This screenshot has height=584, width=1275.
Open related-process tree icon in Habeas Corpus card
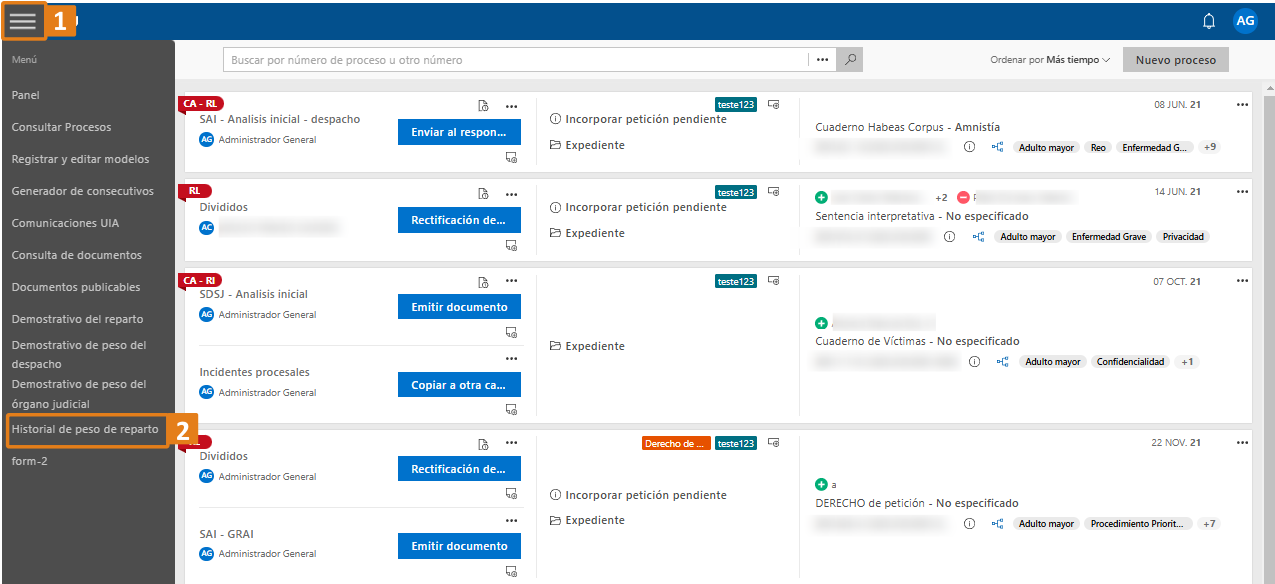point(997,147)
